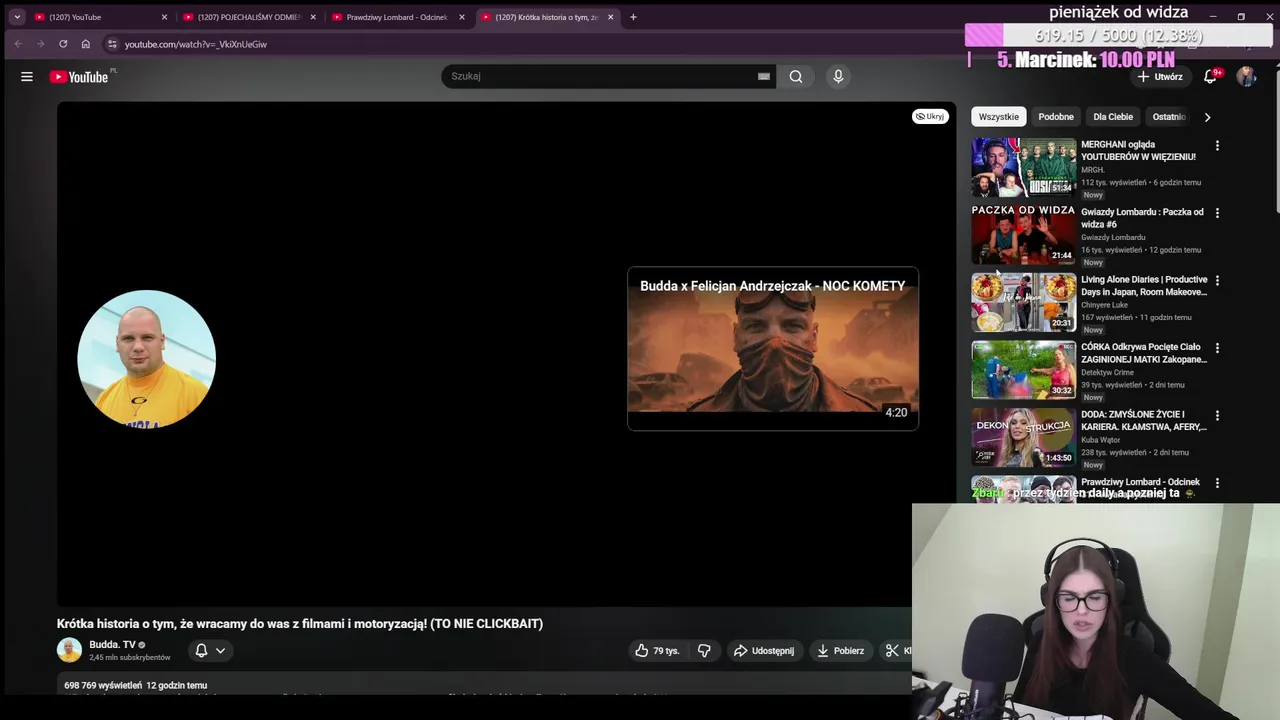
Task: Select the Podobne filter chip
Action: tap(1056, 117)
